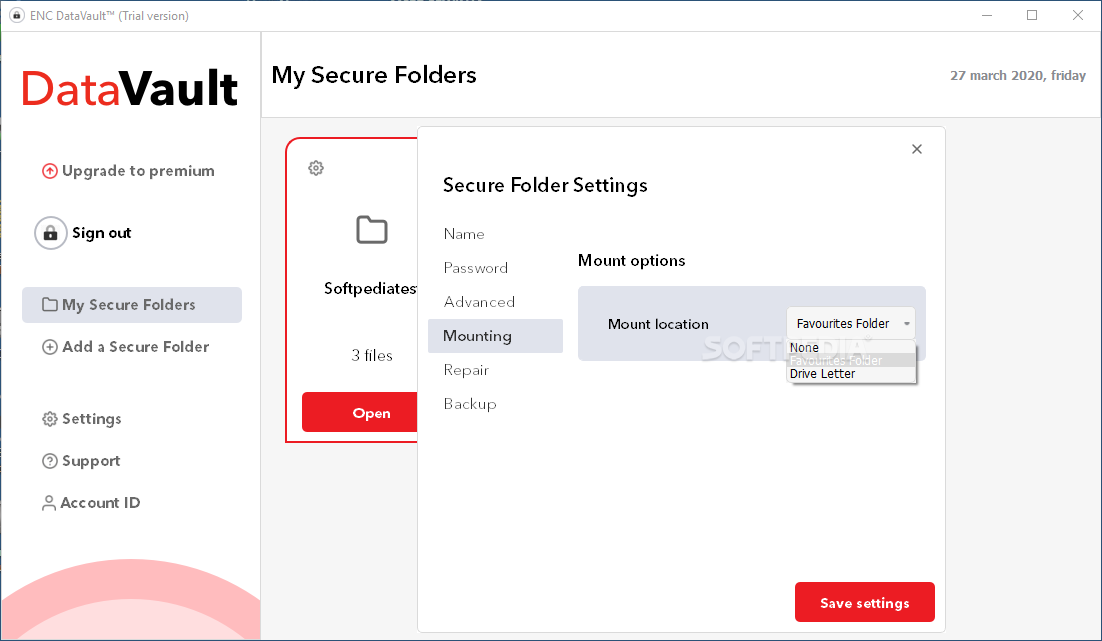Maximize the ENC DataVault window
The image size is (1102, 641).
pos(1032,15)
